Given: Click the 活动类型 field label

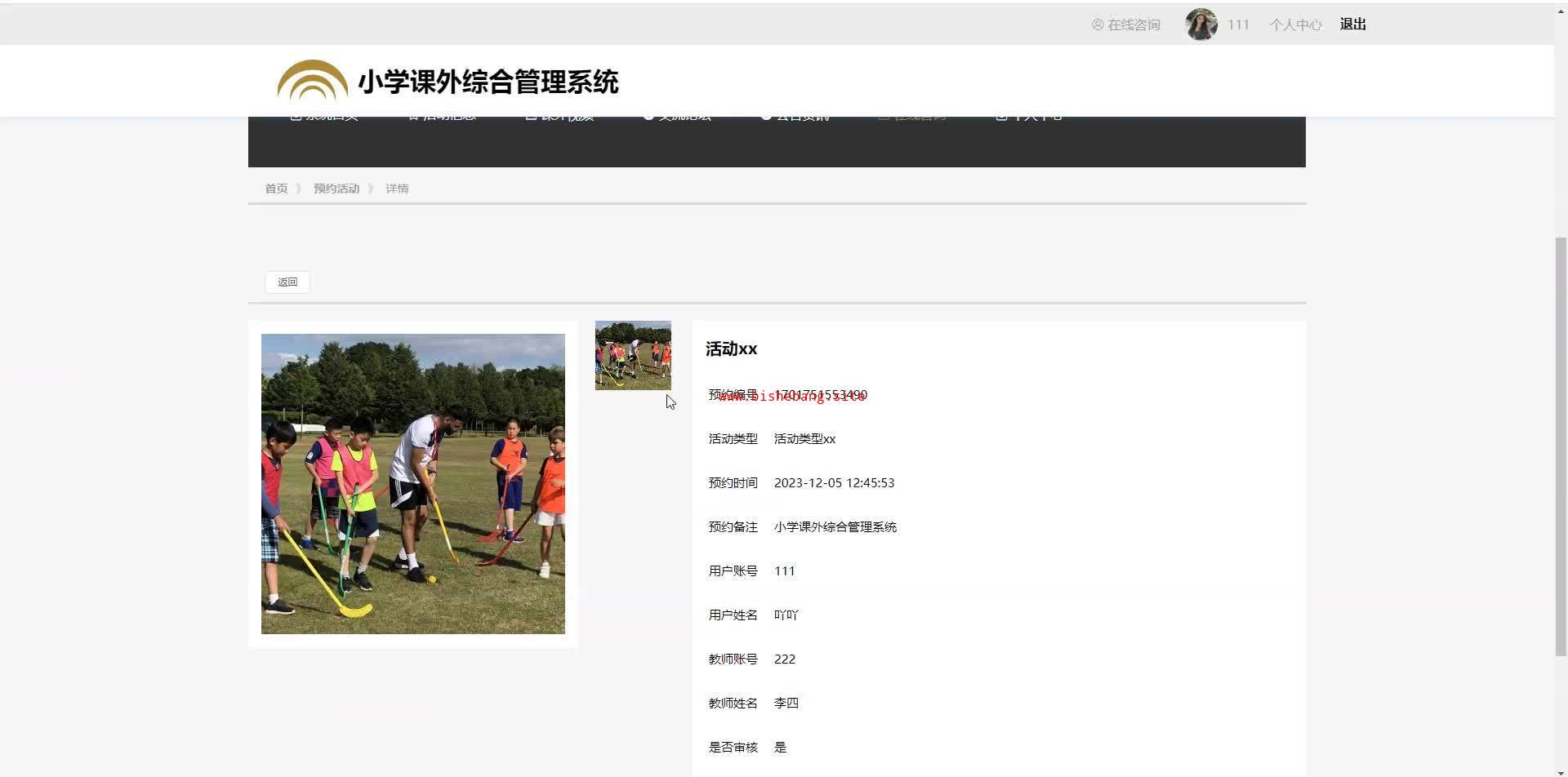Looking at the screenshot, I should pos(733,439).
